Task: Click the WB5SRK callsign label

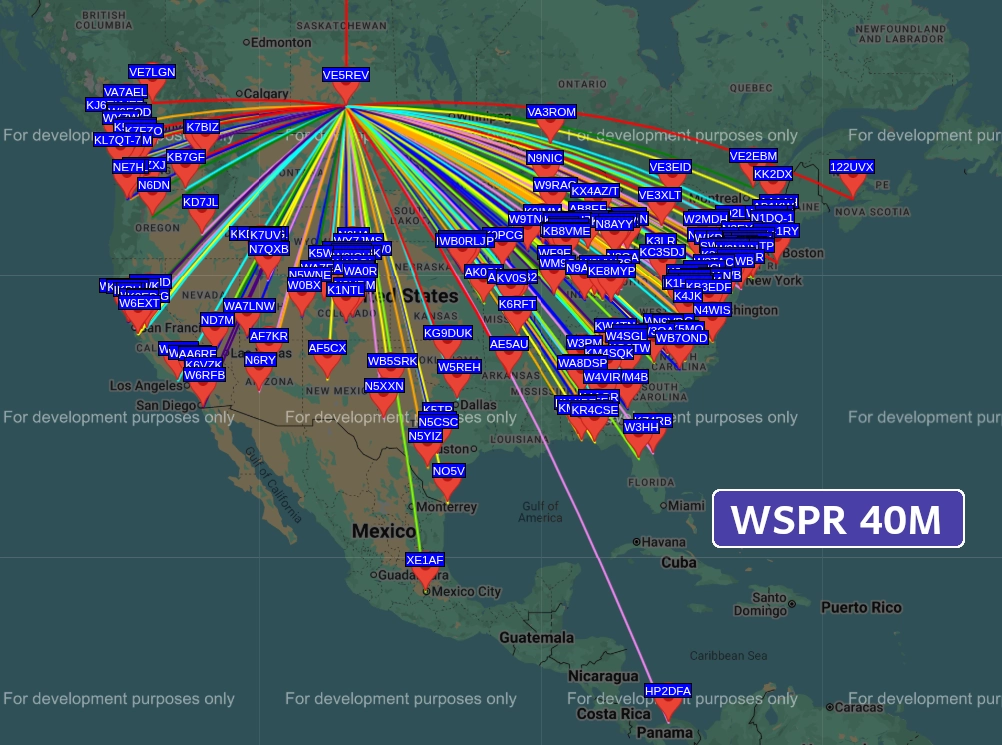Action: [x=392, y=361]
